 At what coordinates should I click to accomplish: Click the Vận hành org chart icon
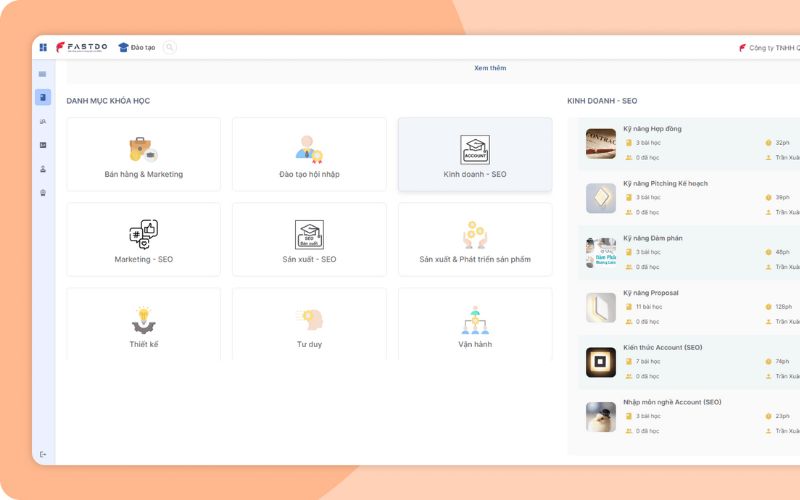(x=475, y=320)
